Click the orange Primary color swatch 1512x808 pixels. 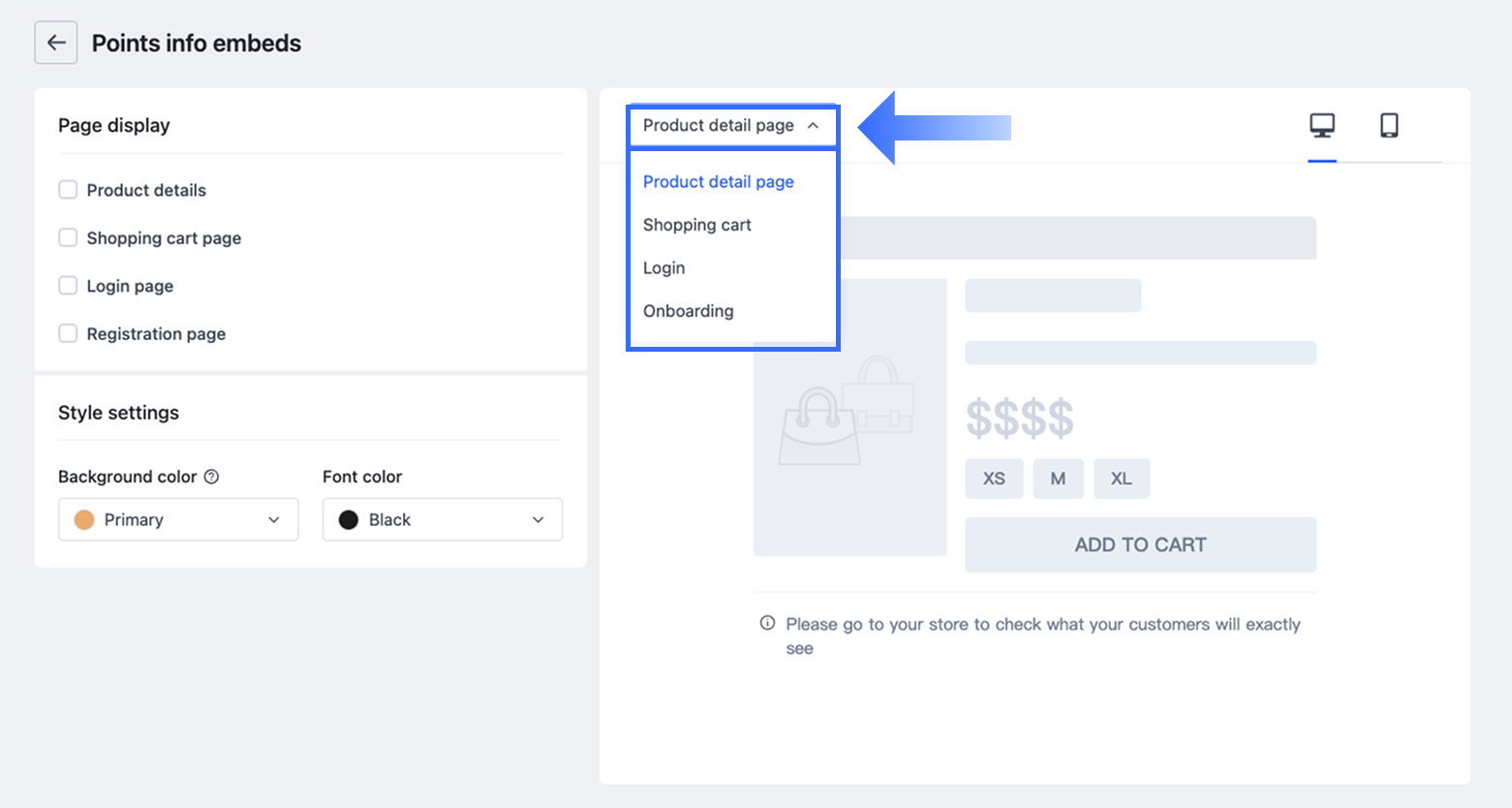[x=85, y=520]
